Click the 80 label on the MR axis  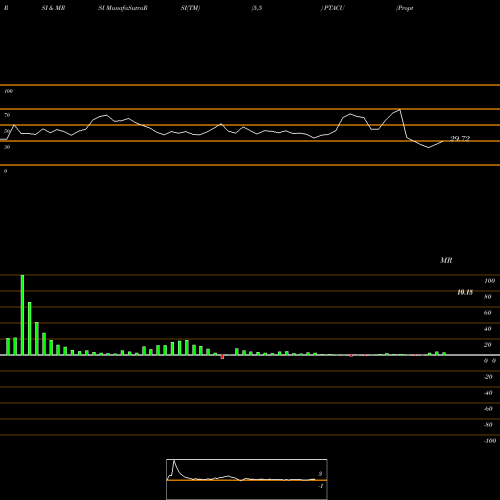tap(487, 297)
